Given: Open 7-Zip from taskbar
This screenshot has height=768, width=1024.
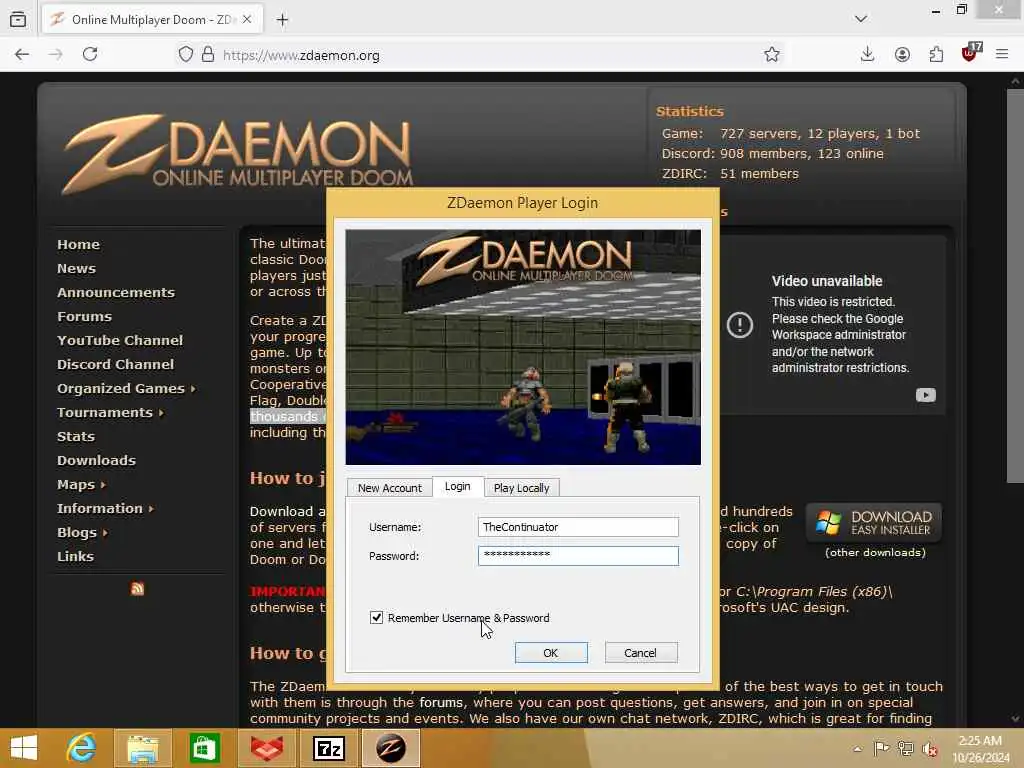Looking at the screenshot, I should coord(328,748).
